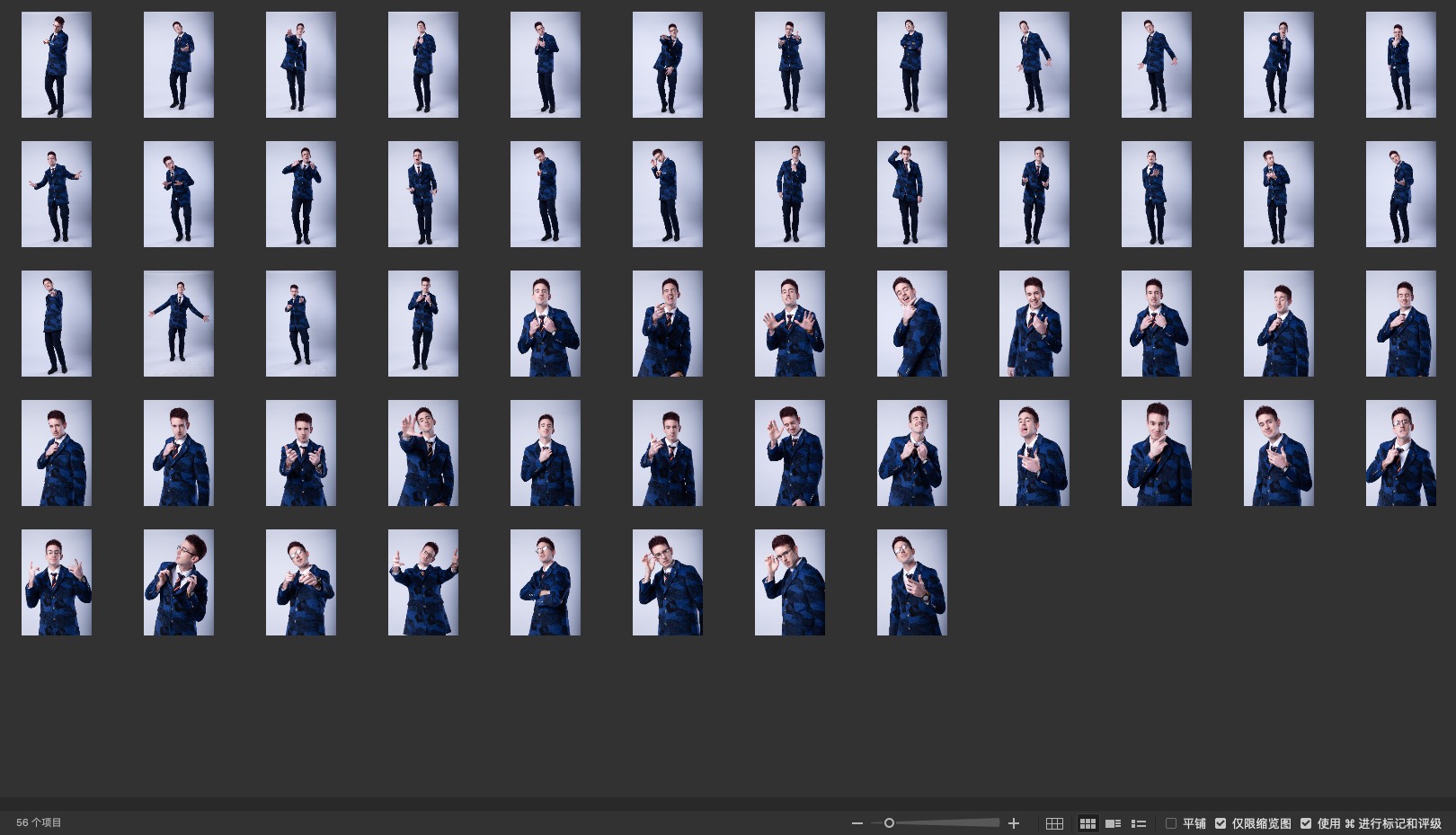Click the 56 个项目 item count label
The width and height of the screenshot is (1456, 835).
[39, 823]
